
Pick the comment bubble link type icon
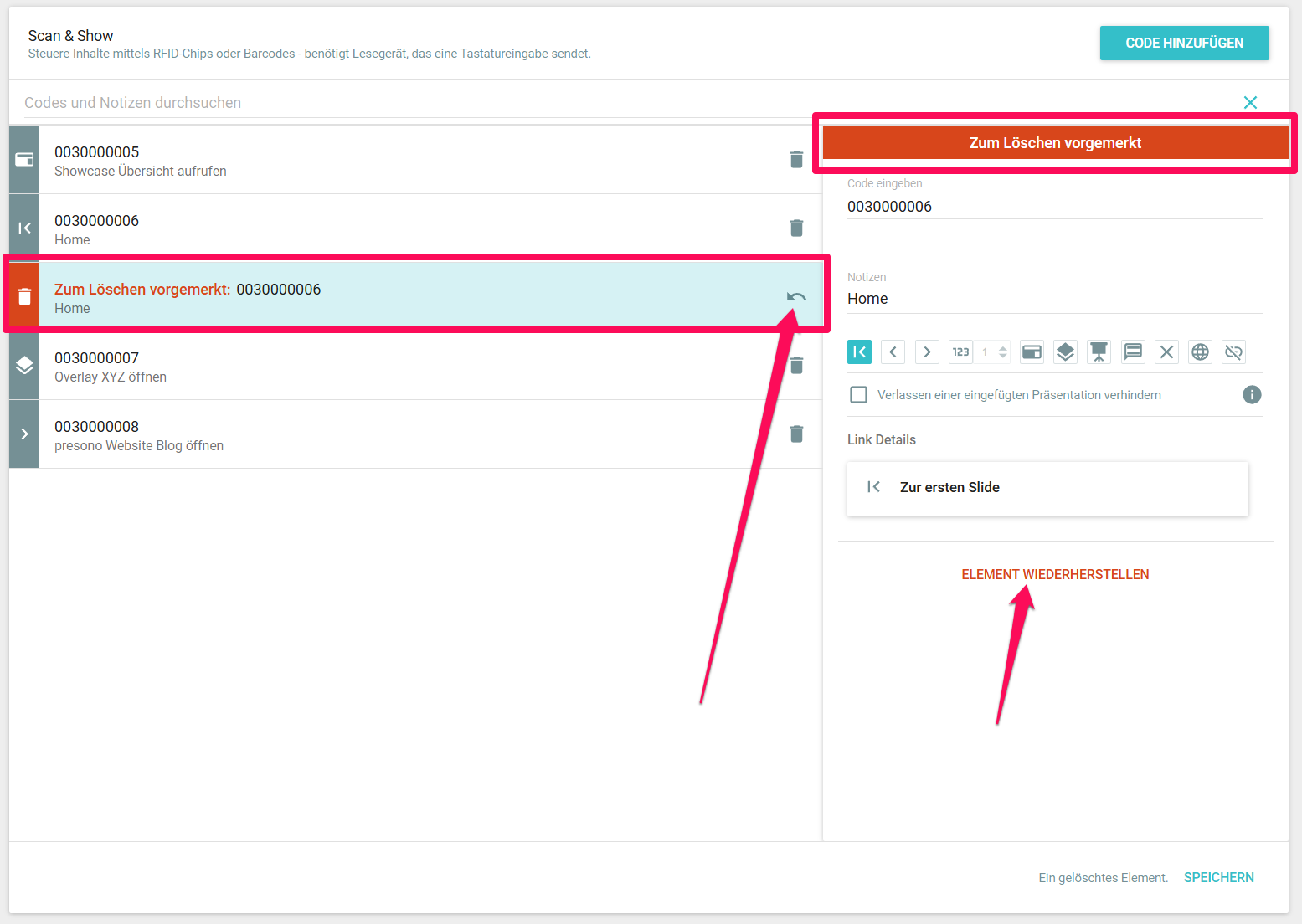(1133, 352)
